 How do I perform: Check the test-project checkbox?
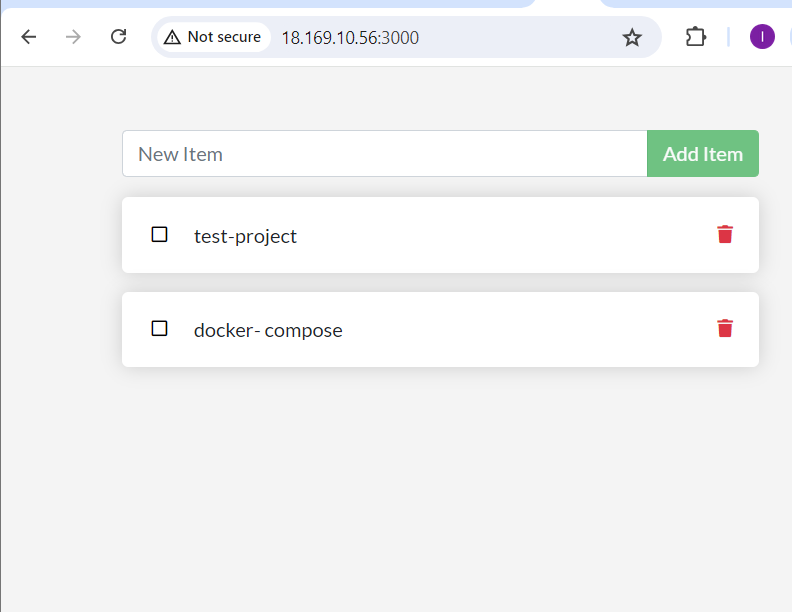pyautogui.click(x=159, y=235)
